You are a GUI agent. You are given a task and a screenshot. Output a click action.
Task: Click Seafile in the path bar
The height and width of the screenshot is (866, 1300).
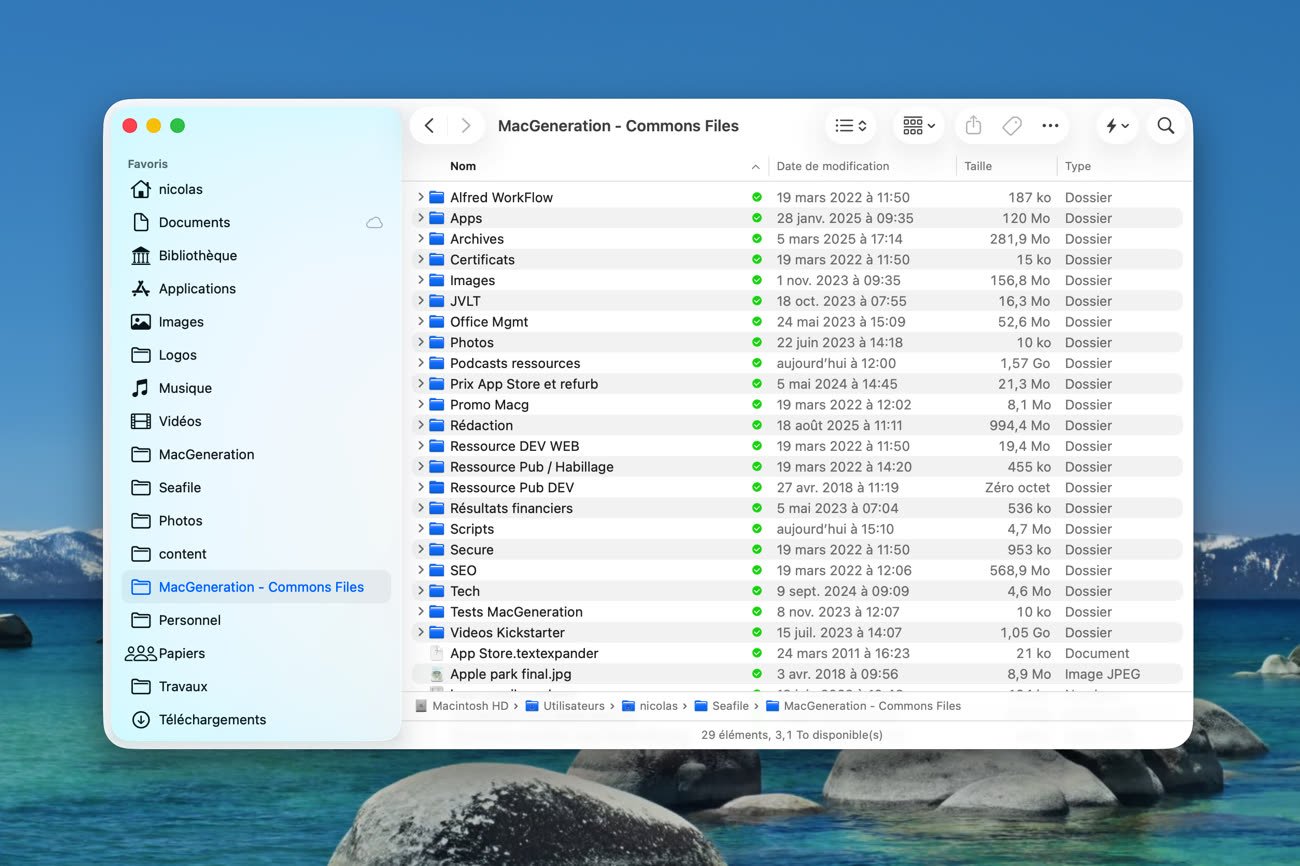pyautogui.click(x=730, y=706)
